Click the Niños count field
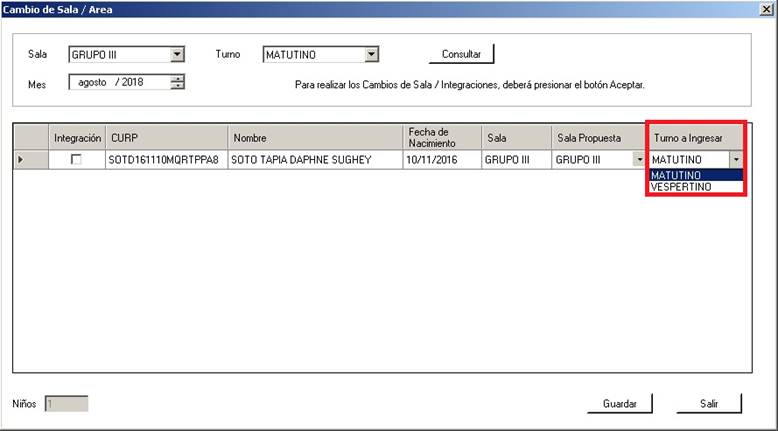 point(66,404)
